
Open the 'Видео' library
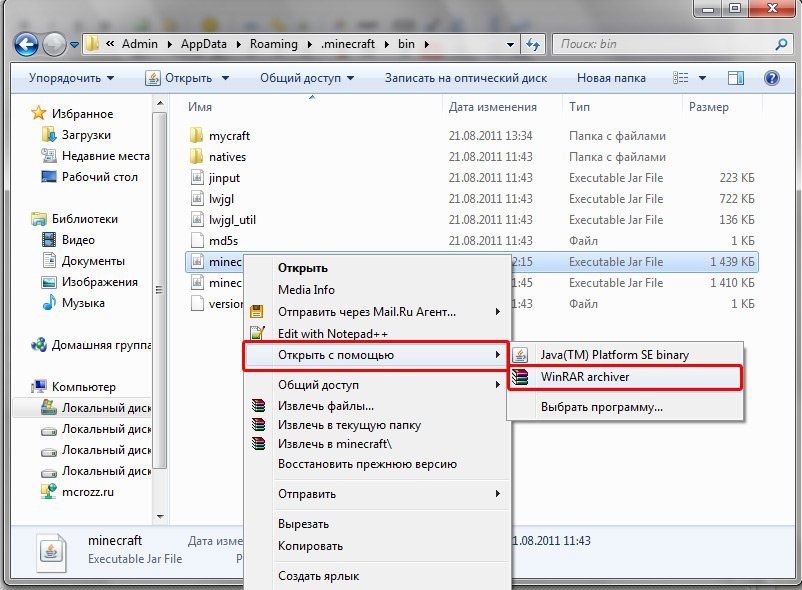(68, 240)
